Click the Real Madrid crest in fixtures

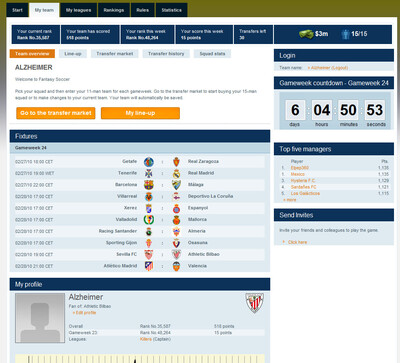click(x=176, y=174)
